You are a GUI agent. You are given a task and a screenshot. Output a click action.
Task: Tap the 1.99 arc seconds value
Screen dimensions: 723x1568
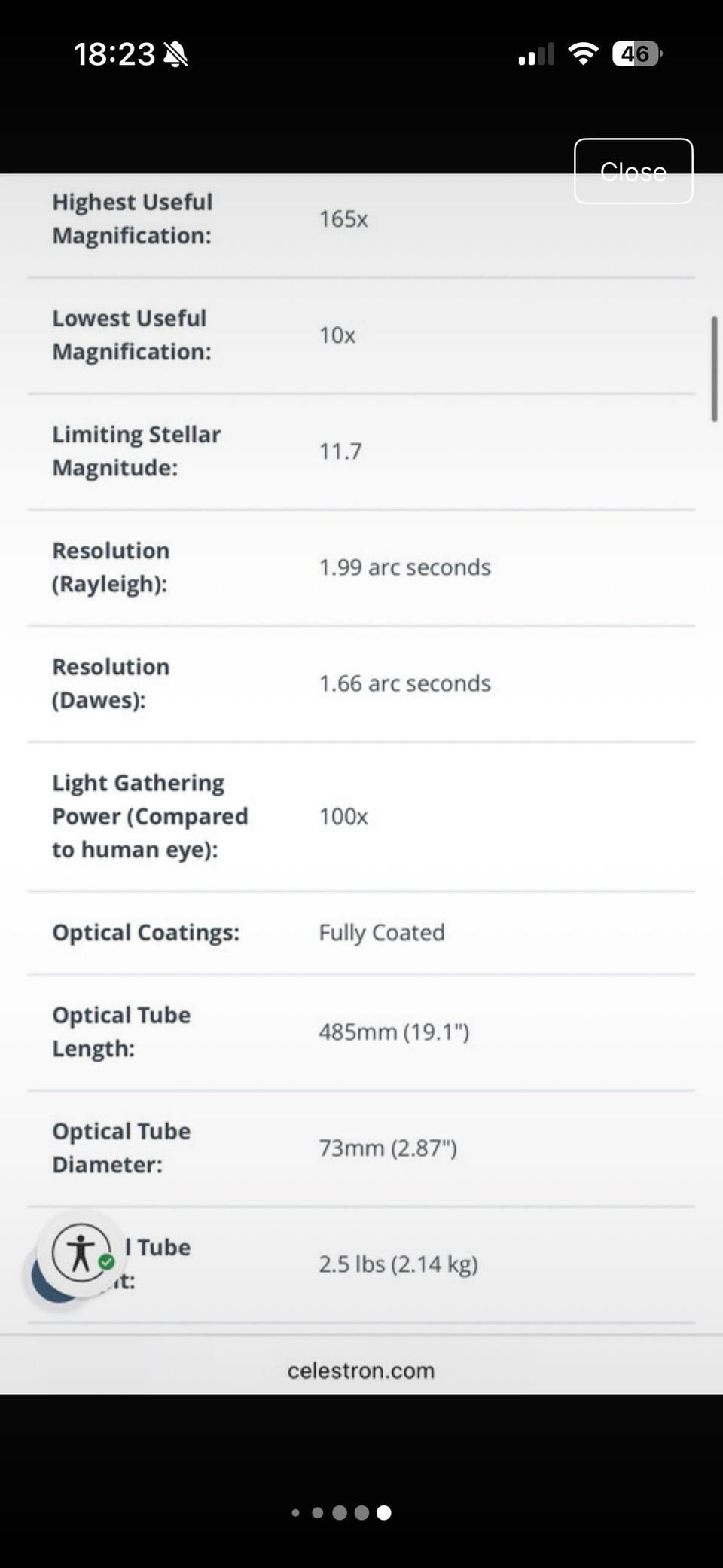coord(404,567)
